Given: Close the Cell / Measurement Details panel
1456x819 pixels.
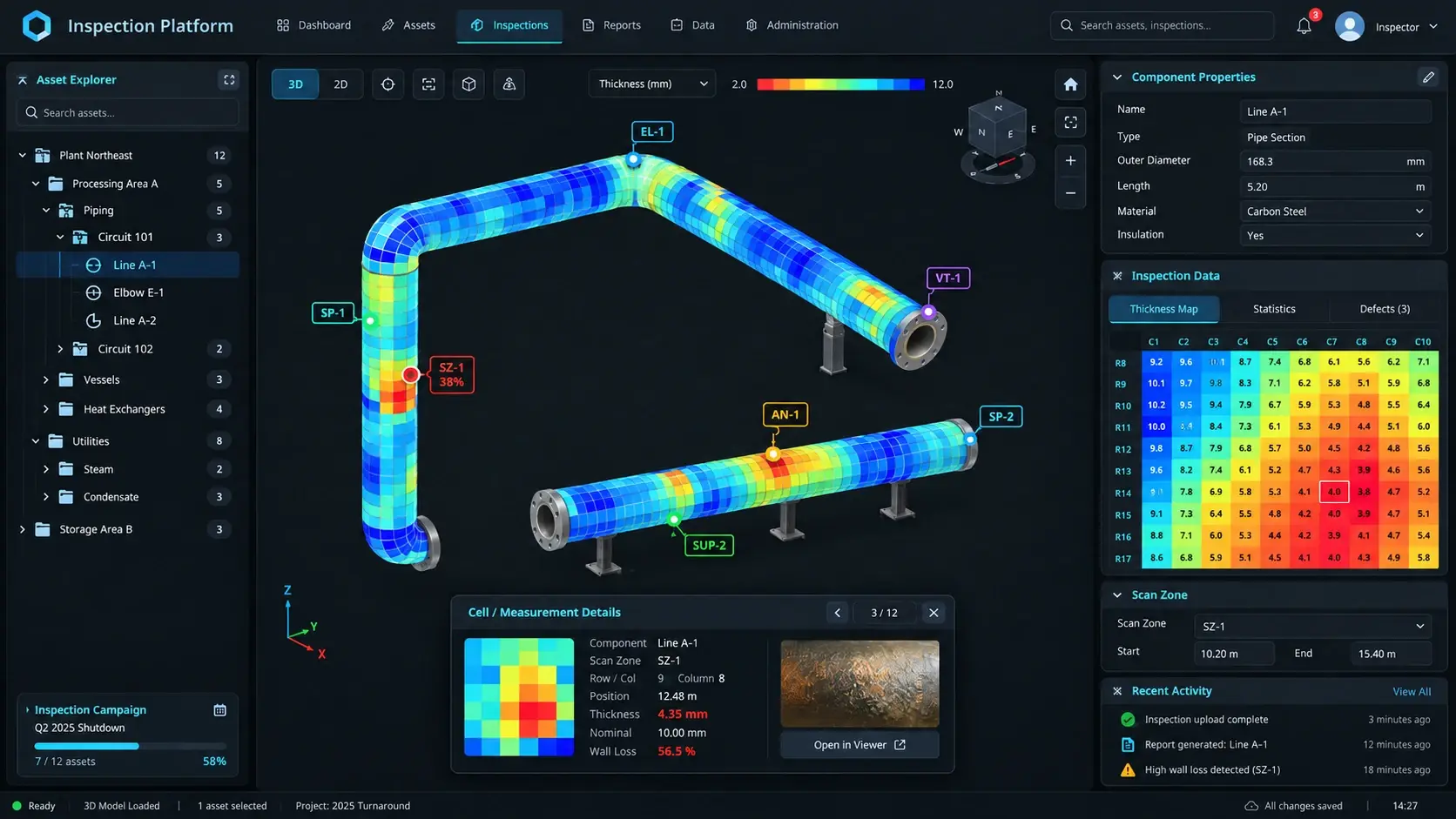Looking at the screenshot, I should (934, 613).
